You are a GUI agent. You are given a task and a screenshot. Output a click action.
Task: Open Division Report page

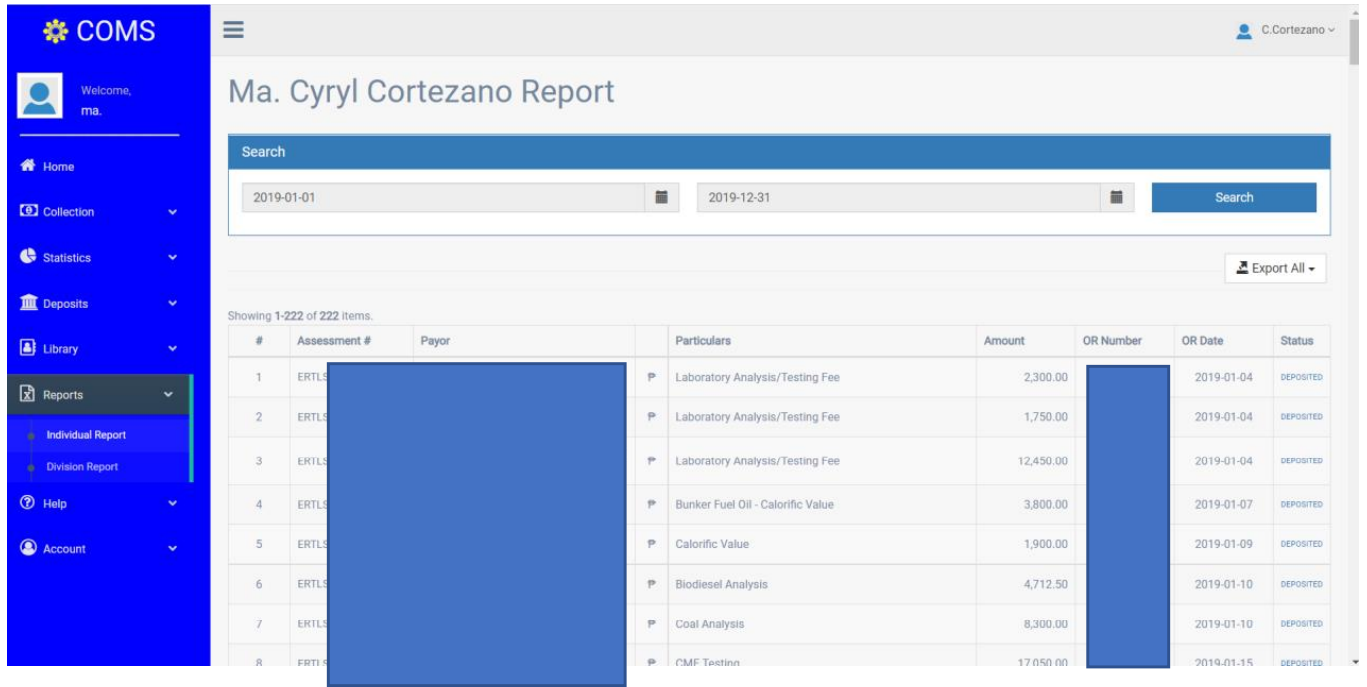82,467
